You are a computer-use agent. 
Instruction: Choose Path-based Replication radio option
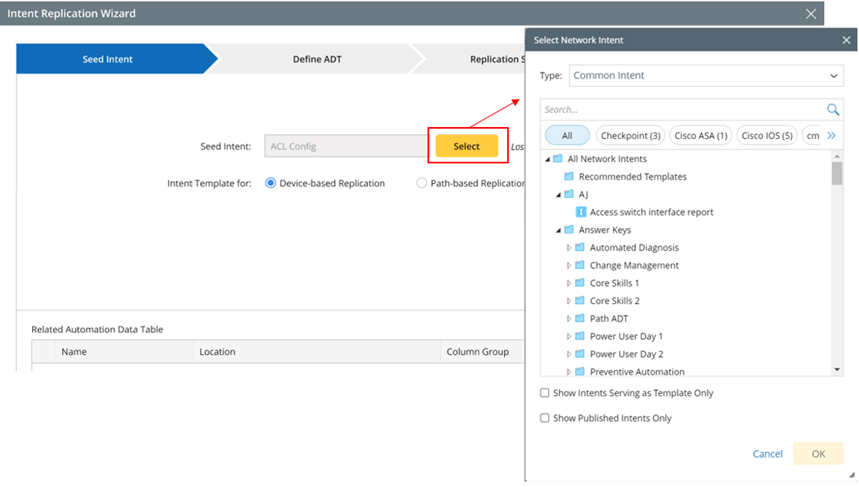[422, 184]
